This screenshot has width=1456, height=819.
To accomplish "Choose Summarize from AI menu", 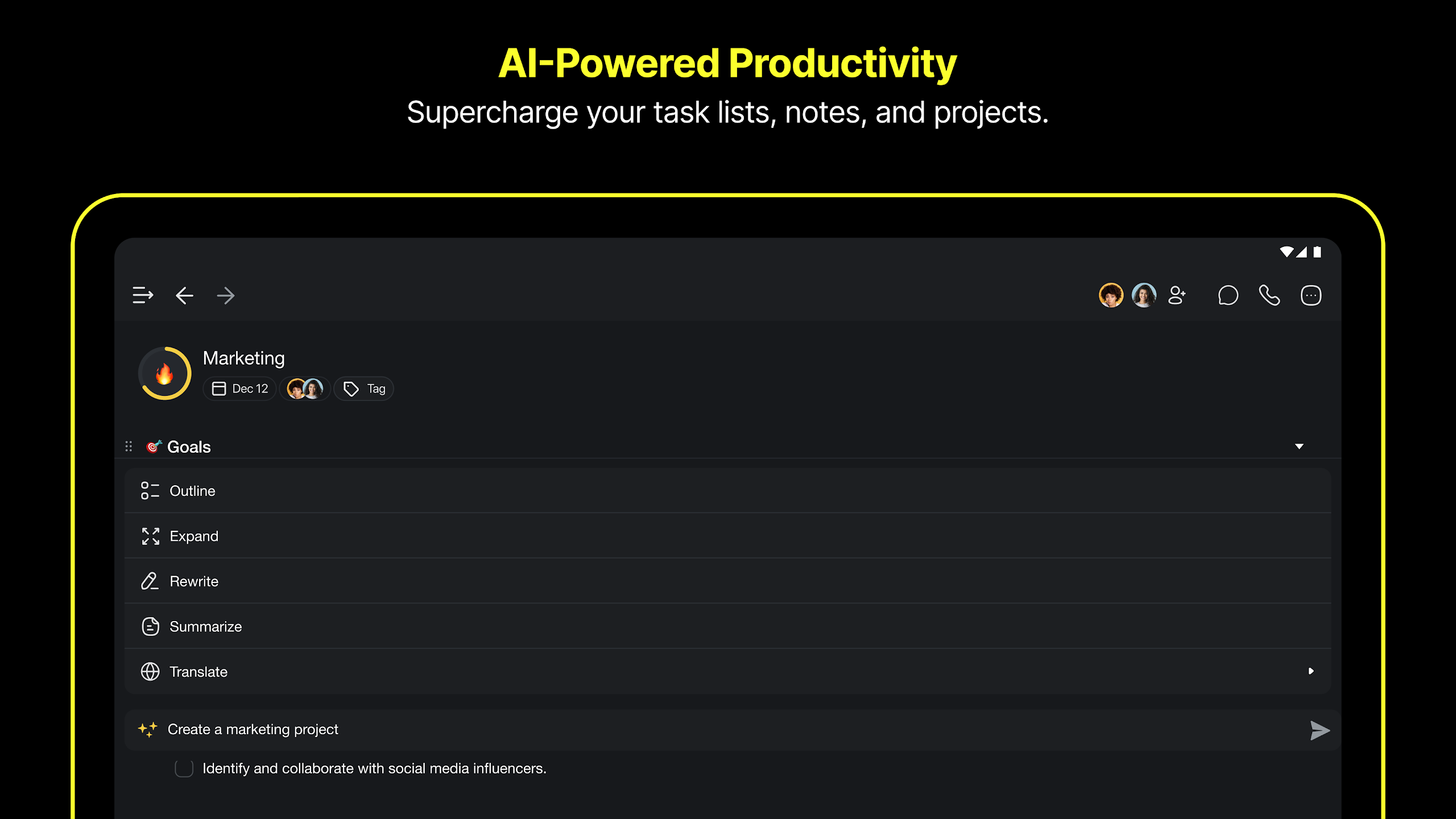I will [727, 626].
